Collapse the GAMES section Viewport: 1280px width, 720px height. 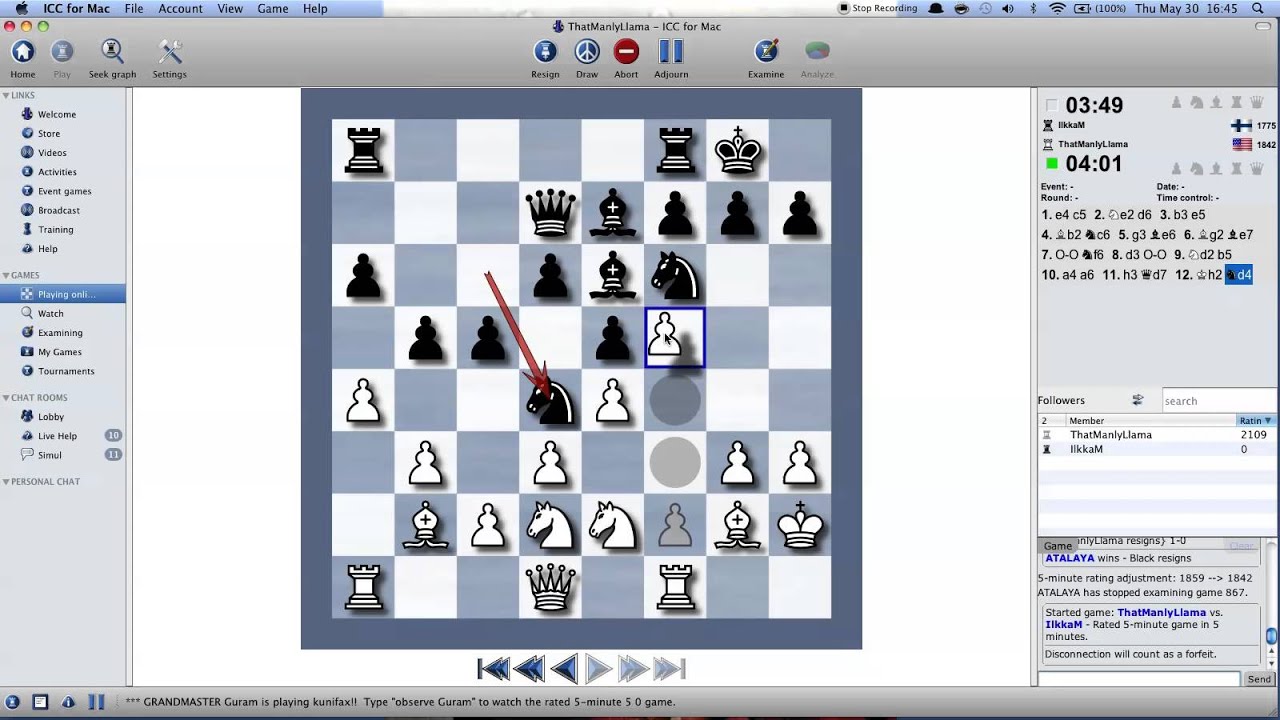click(6, 275)
